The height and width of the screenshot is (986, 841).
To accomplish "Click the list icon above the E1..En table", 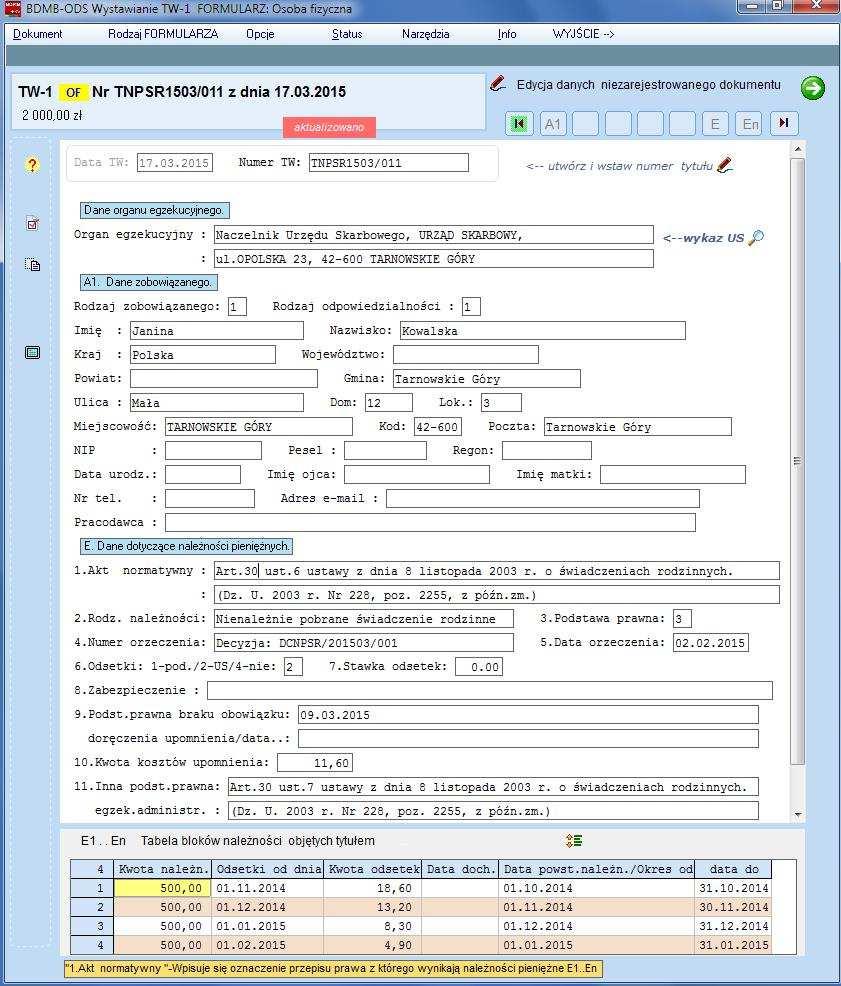I will coord(574,841).
